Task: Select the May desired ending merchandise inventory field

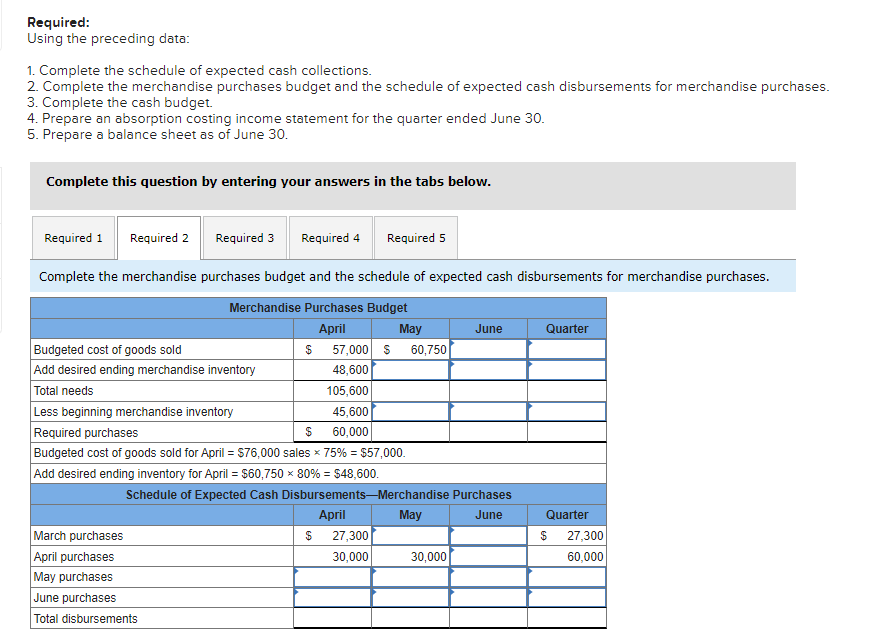Action: tap(410, 369)
